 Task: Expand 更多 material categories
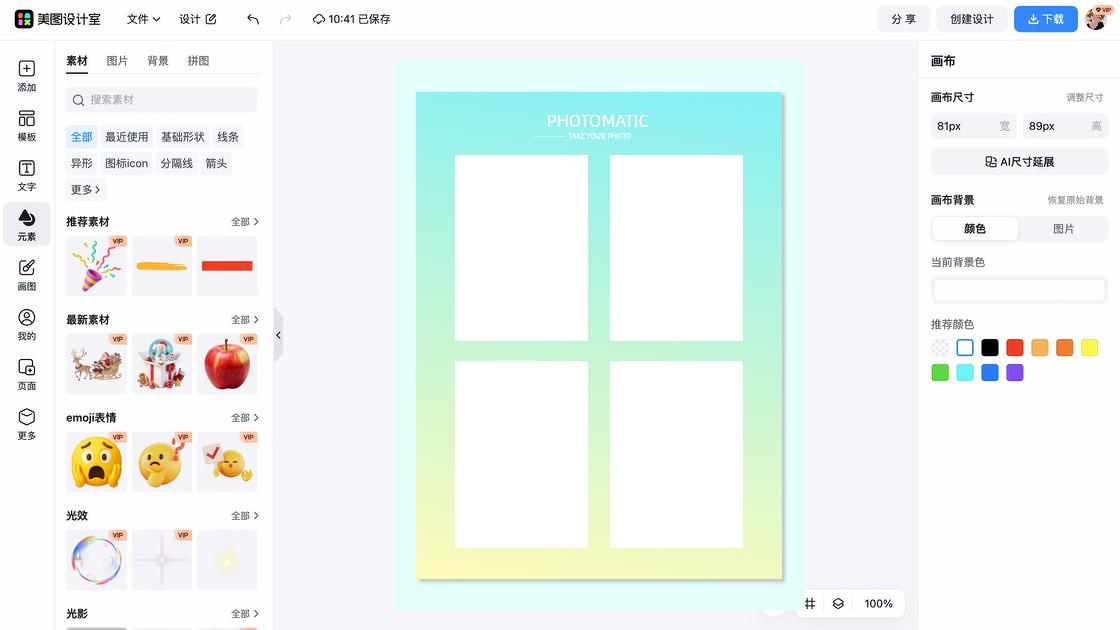[85, 189]
